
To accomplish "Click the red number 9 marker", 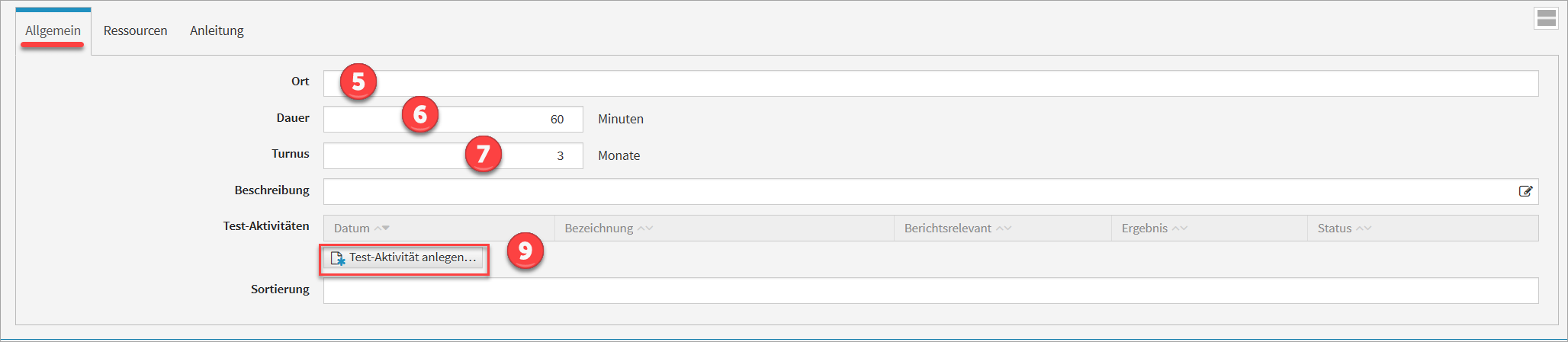I will [525, 251].
